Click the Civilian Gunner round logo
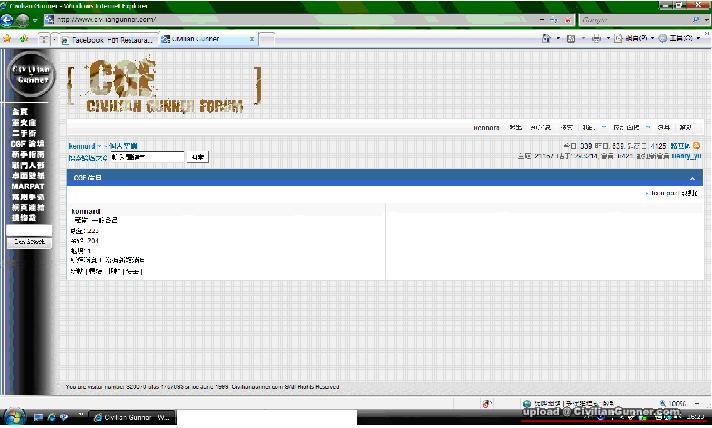 tap(31, 77)
